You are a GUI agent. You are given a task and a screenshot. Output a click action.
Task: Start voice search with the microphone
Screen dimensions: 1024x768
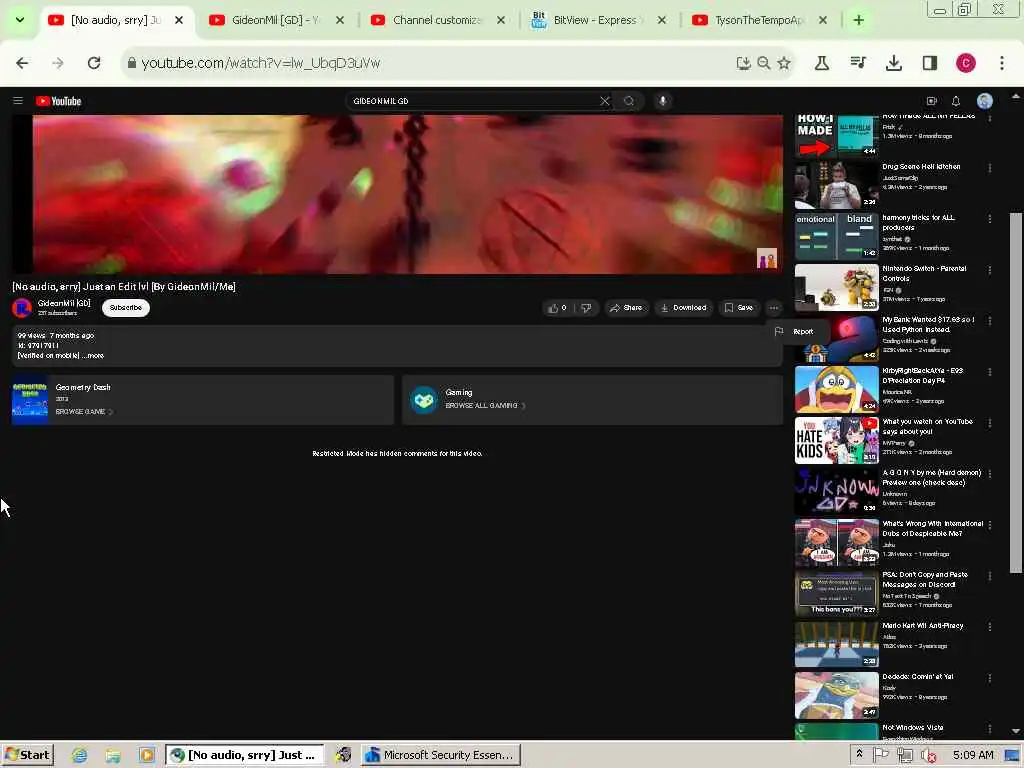coord(662,101)
